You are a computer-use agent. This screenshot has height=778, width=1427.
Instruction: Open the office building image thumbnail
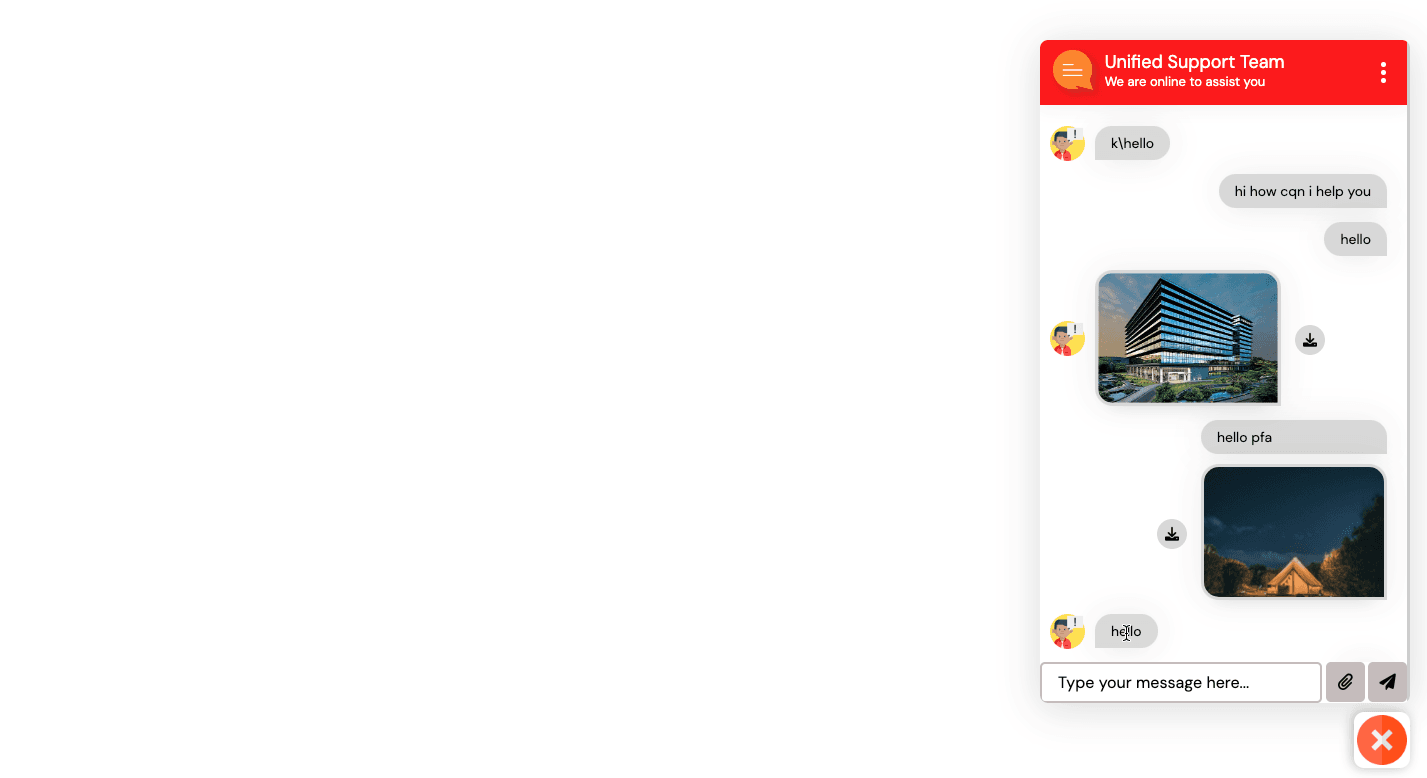pyautogui.click(x=1188, y=338)
